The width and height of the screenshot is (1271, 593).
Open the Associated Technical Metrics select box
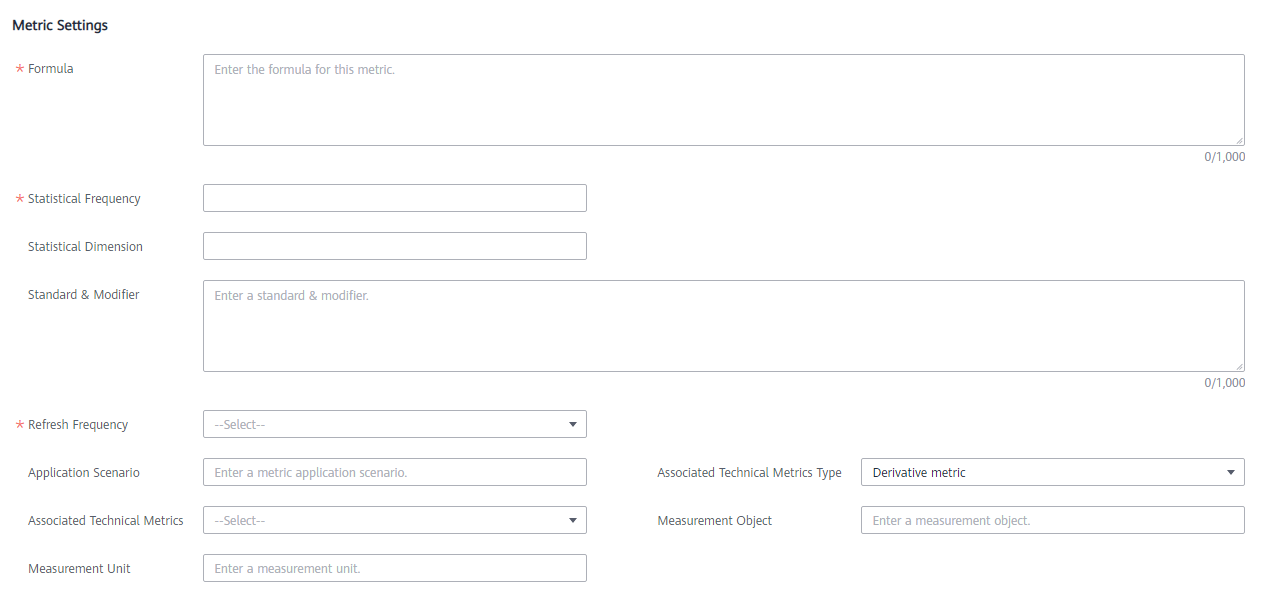395,520
